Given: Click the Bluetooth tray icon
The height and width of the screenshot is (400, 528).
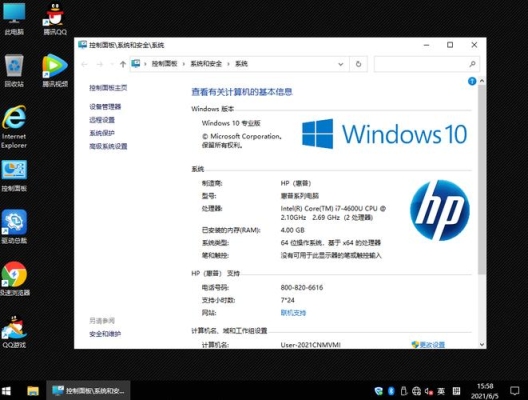Looking at the screenshot, I should coord(391,391).
